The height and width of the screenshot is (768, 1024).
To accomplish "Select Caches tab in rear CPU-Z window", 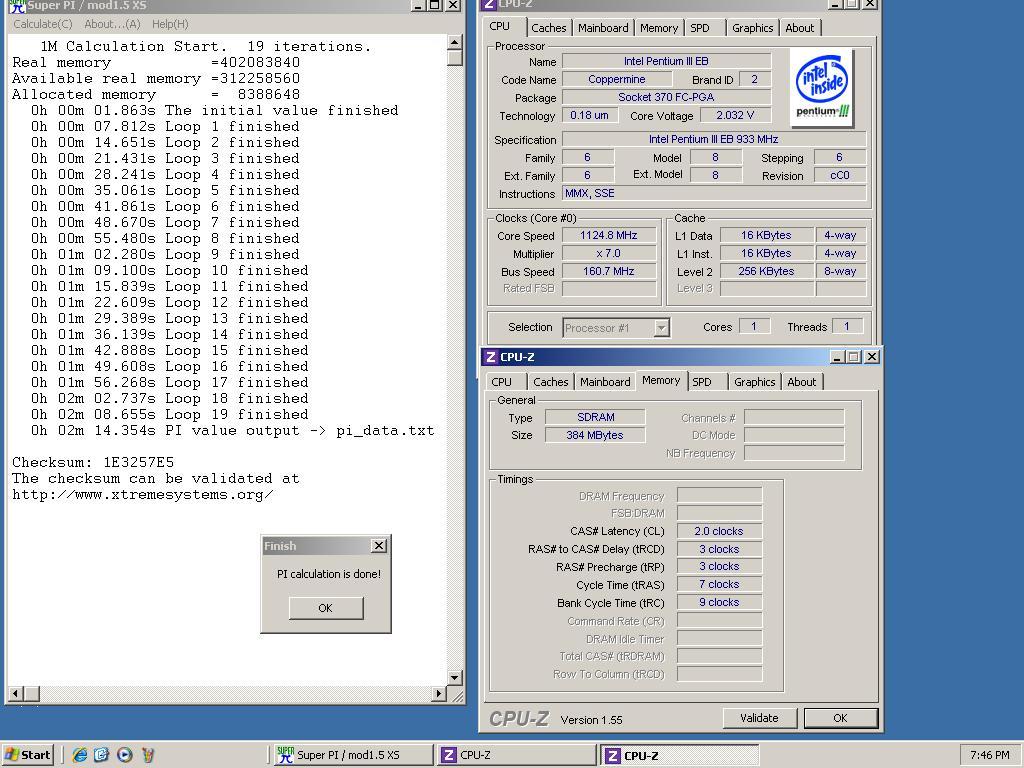I will (549, 28).
